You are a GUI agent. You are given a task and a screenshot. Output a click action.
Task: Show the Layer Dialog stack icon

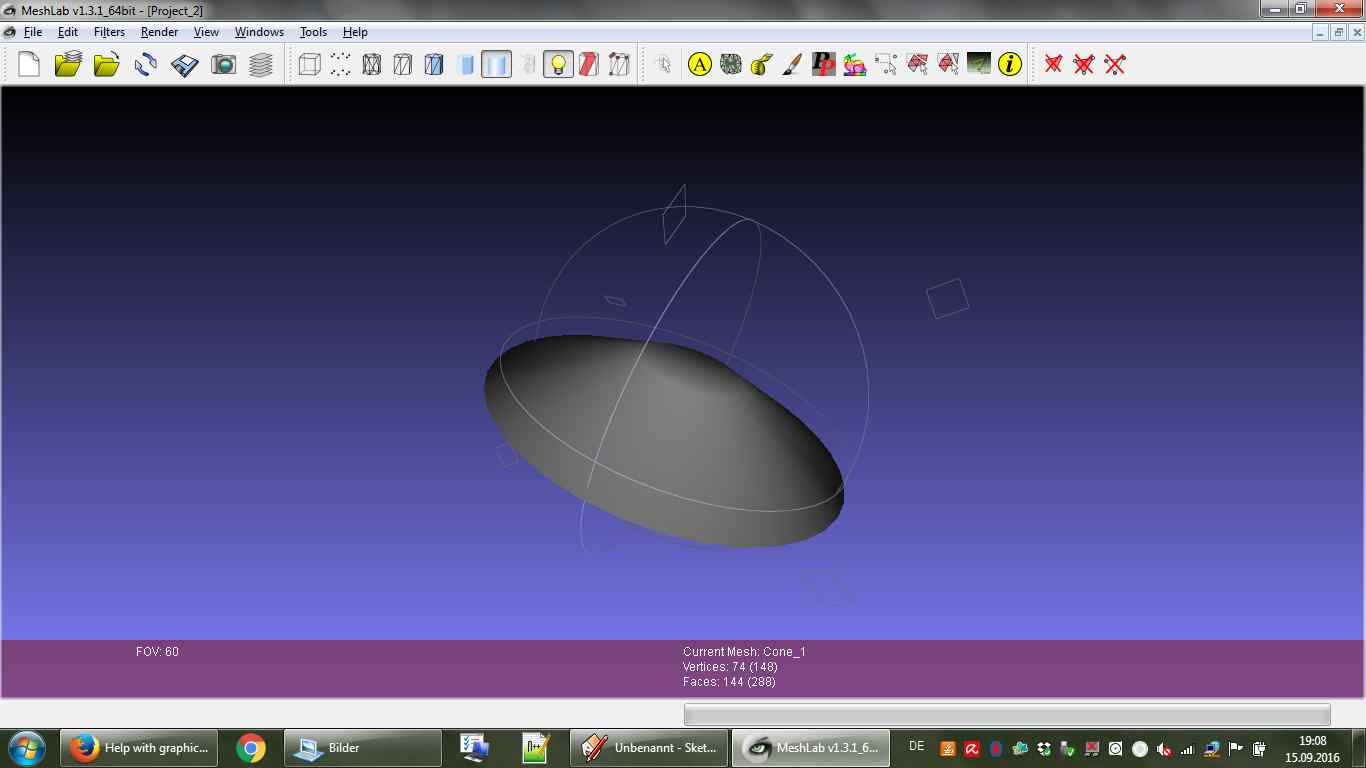(261, 65)
